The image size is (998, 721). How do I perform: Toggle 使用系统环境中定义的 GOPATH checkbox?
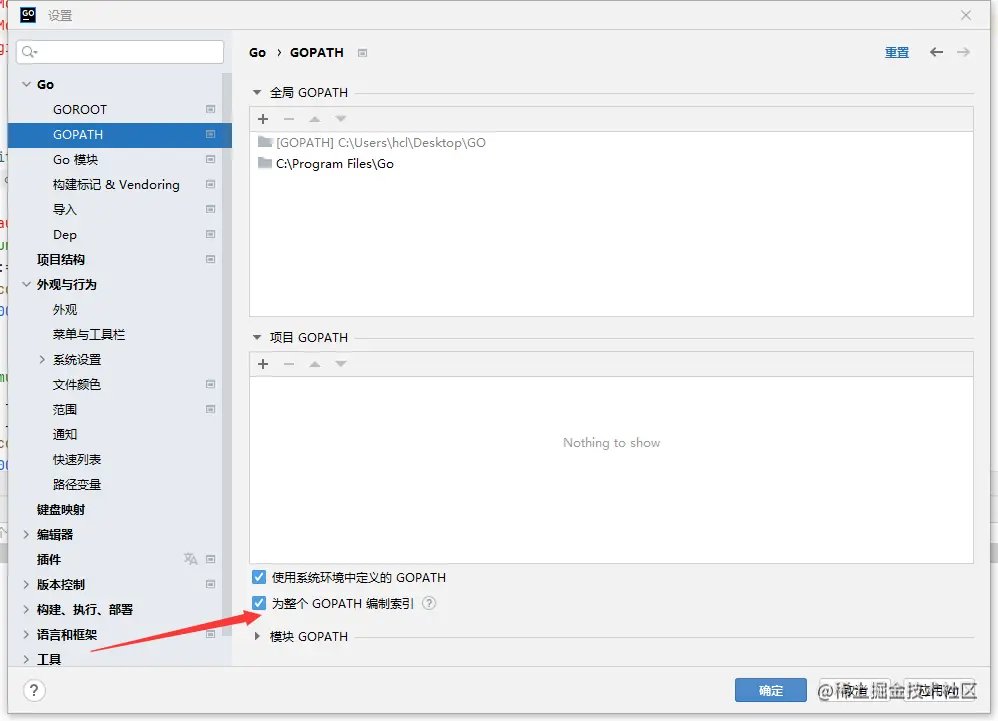[258, 577]
